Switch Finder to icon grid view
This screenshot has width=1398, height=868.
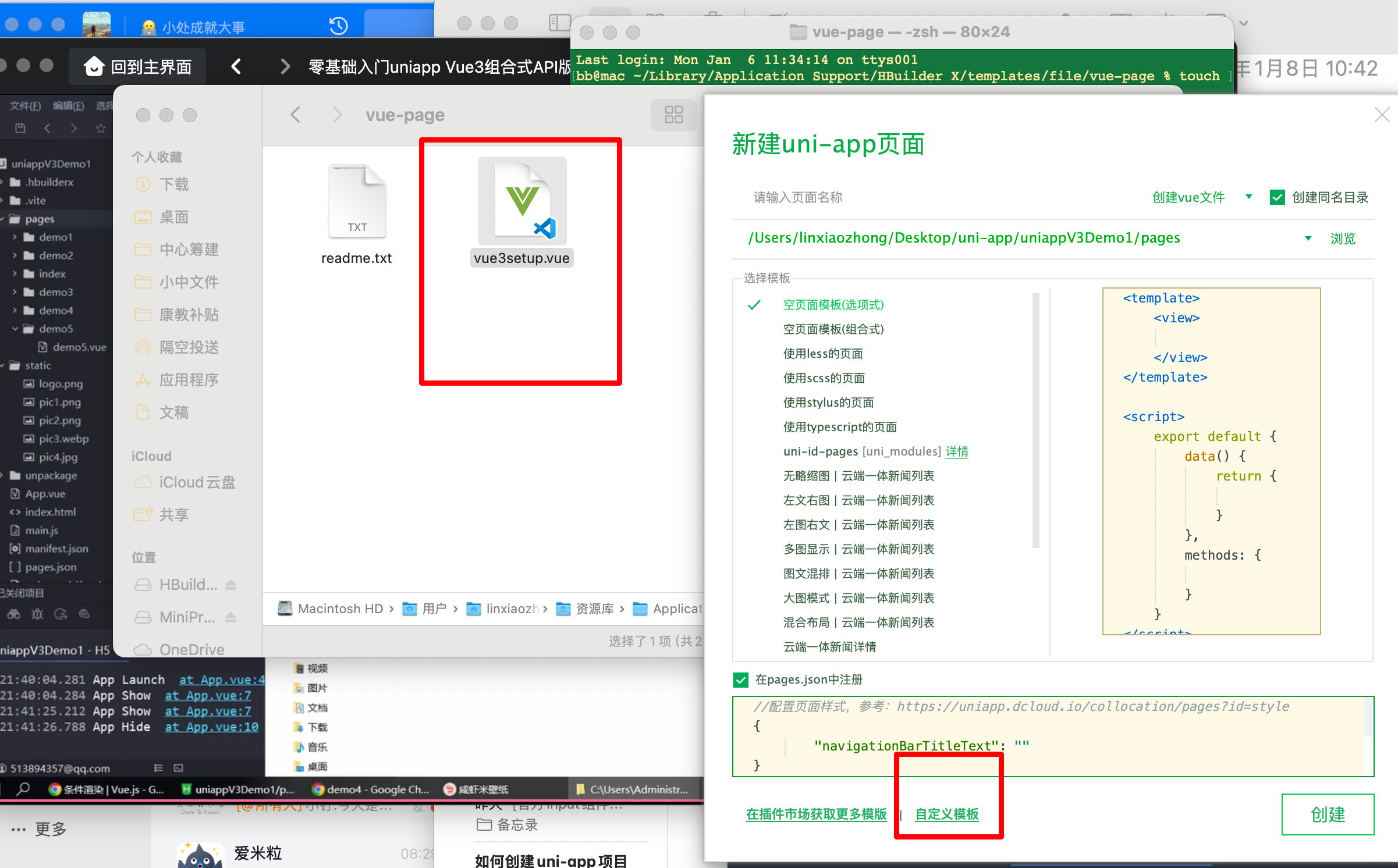click(674, 115)
